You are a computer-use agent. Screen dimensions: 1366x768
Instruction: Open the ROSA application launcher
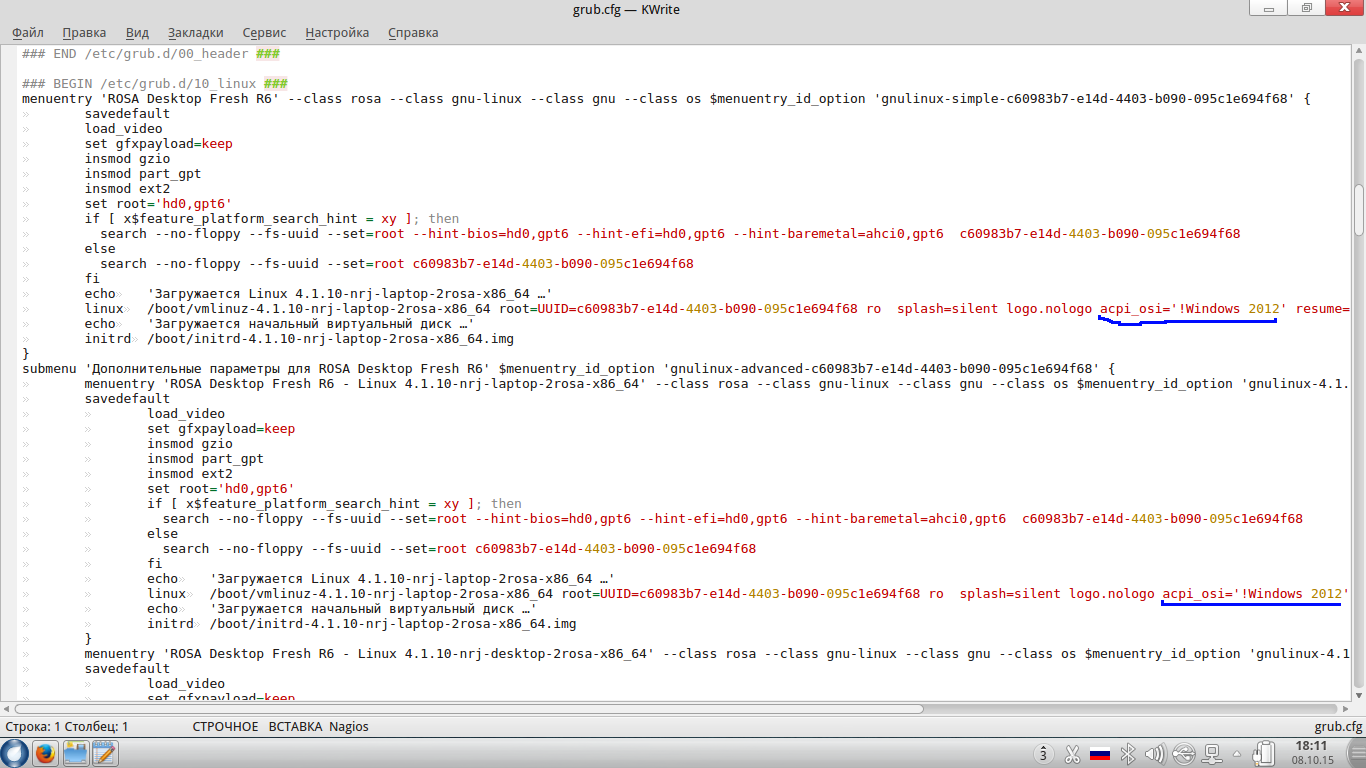click(14, 752)
